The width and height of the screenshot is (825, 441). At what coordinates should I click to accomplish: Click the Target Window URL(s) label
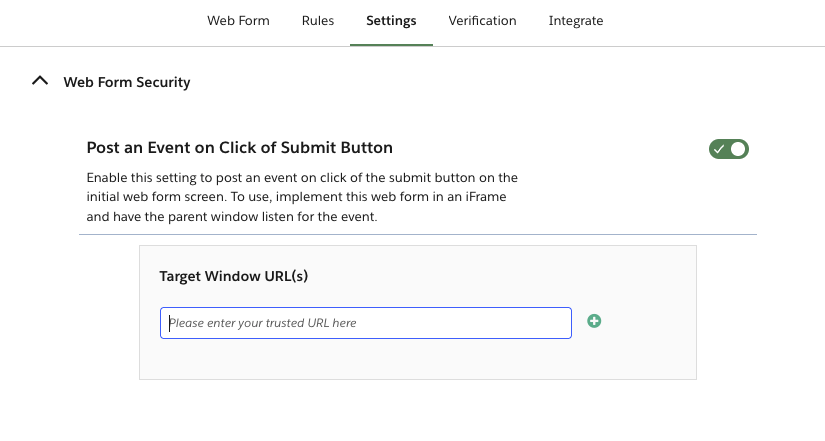point(239,275)
